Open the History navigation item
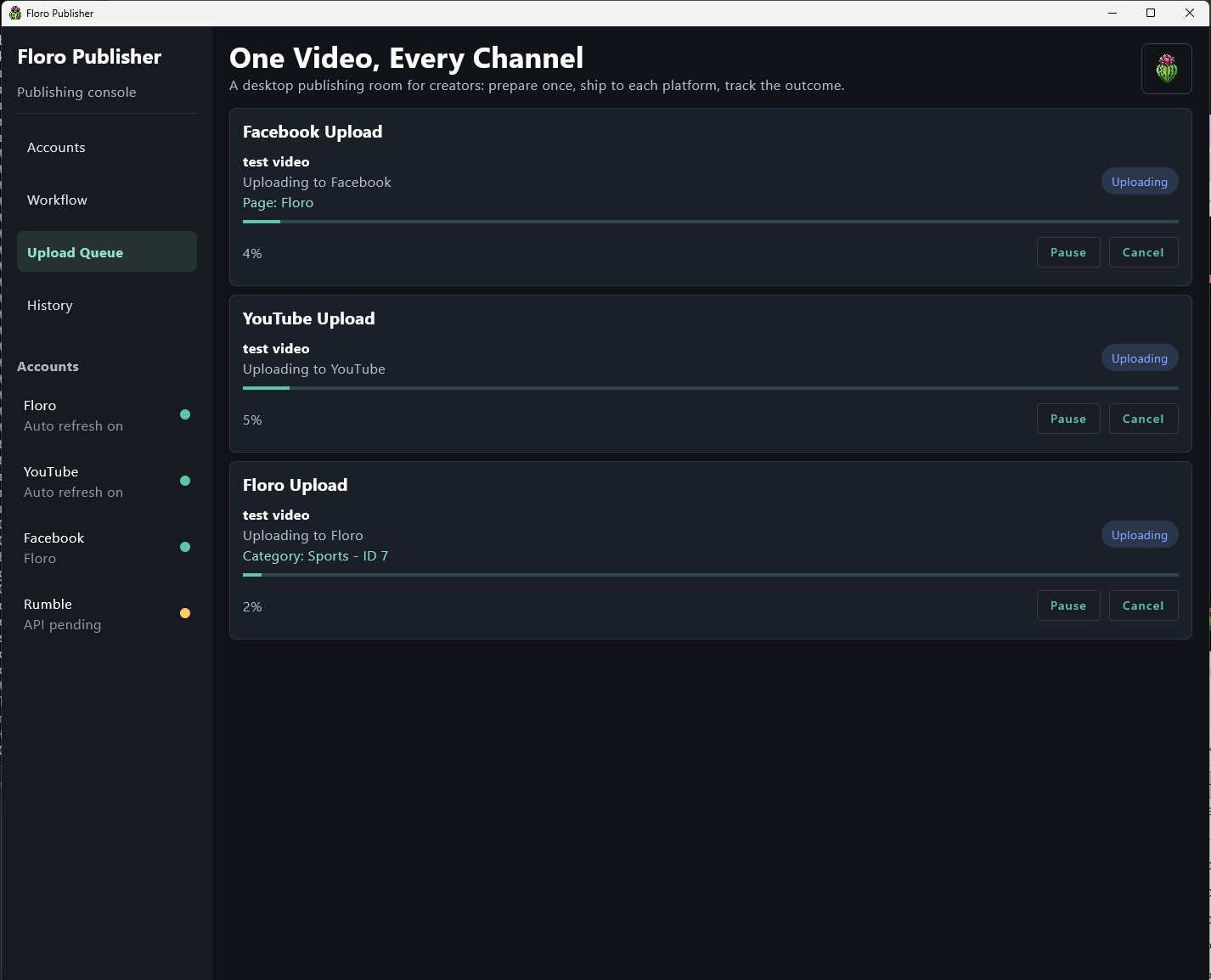Viewport: 1211px width, 980px height. 107,306
